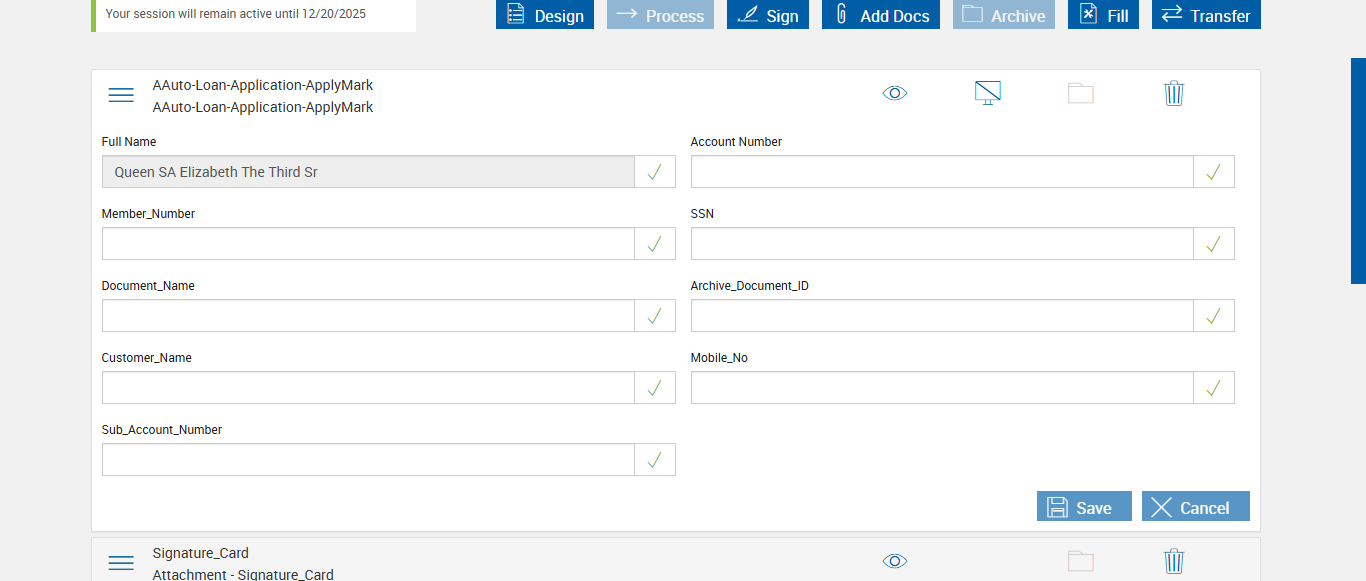
Task: Click the folder icon on Signature_Card row
Action: click(1081, 561)
